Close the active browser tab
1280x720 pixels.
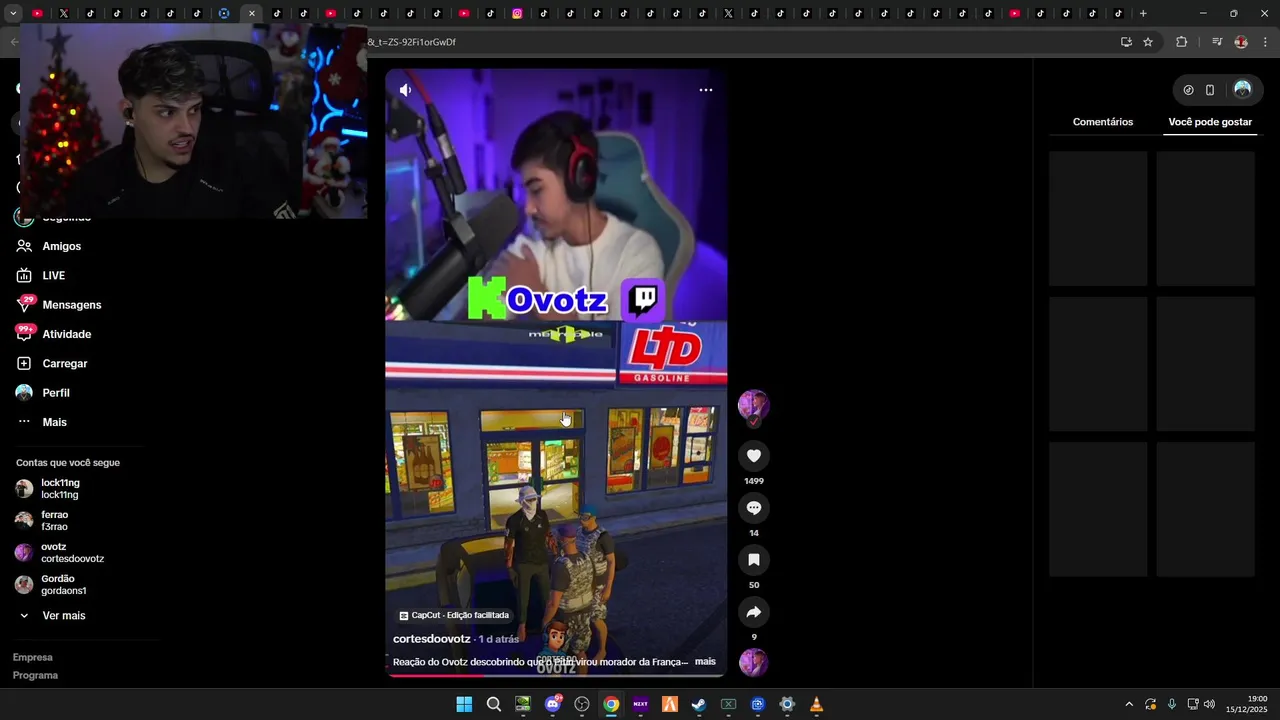pos(252,13)
